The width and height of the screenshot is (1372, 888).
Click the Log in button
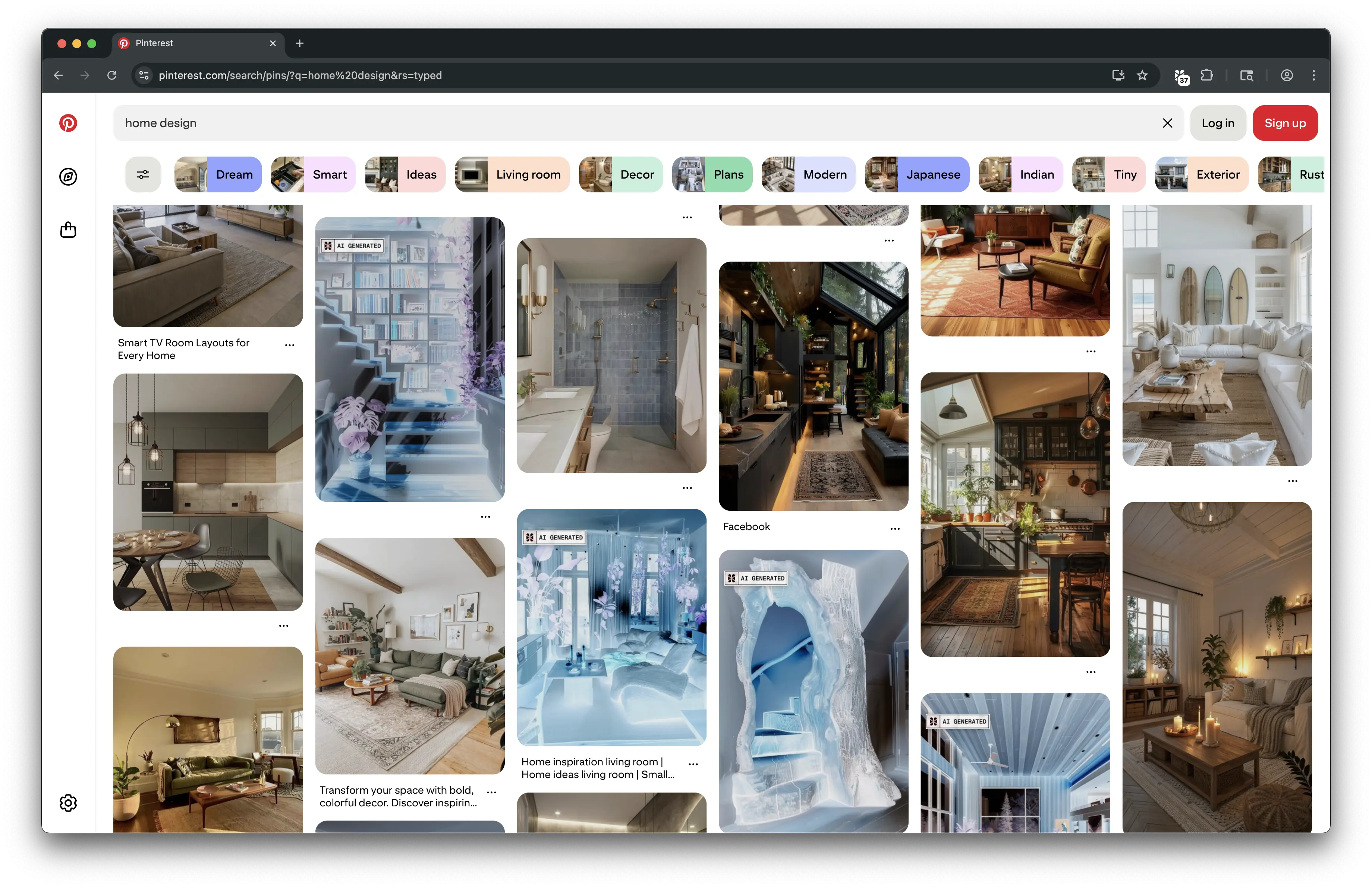tap(1218, 123)
